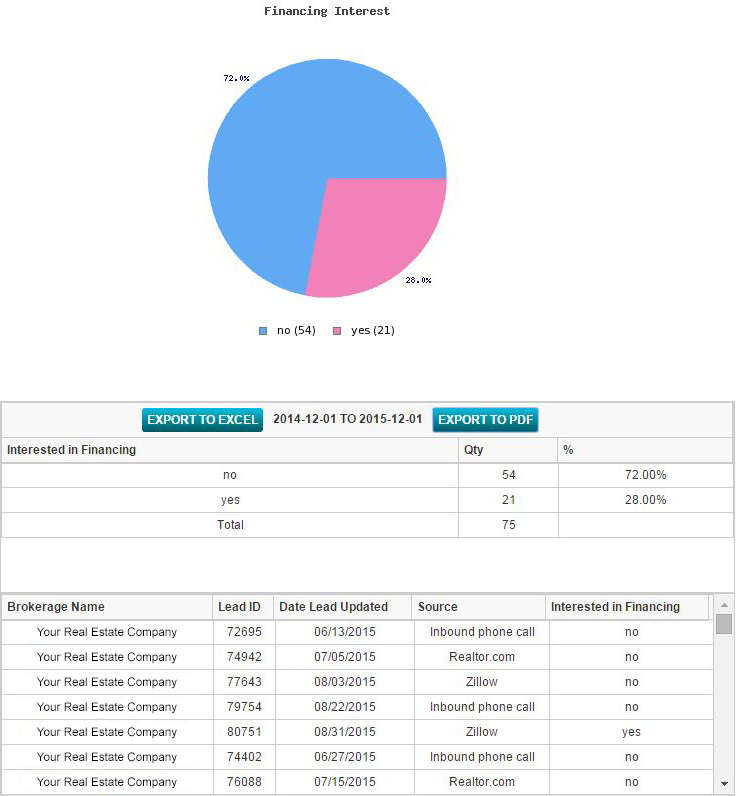Click the 06/27/2015 date cell
The height and width of the screenshot is (796, 736).
click(345, 757)
